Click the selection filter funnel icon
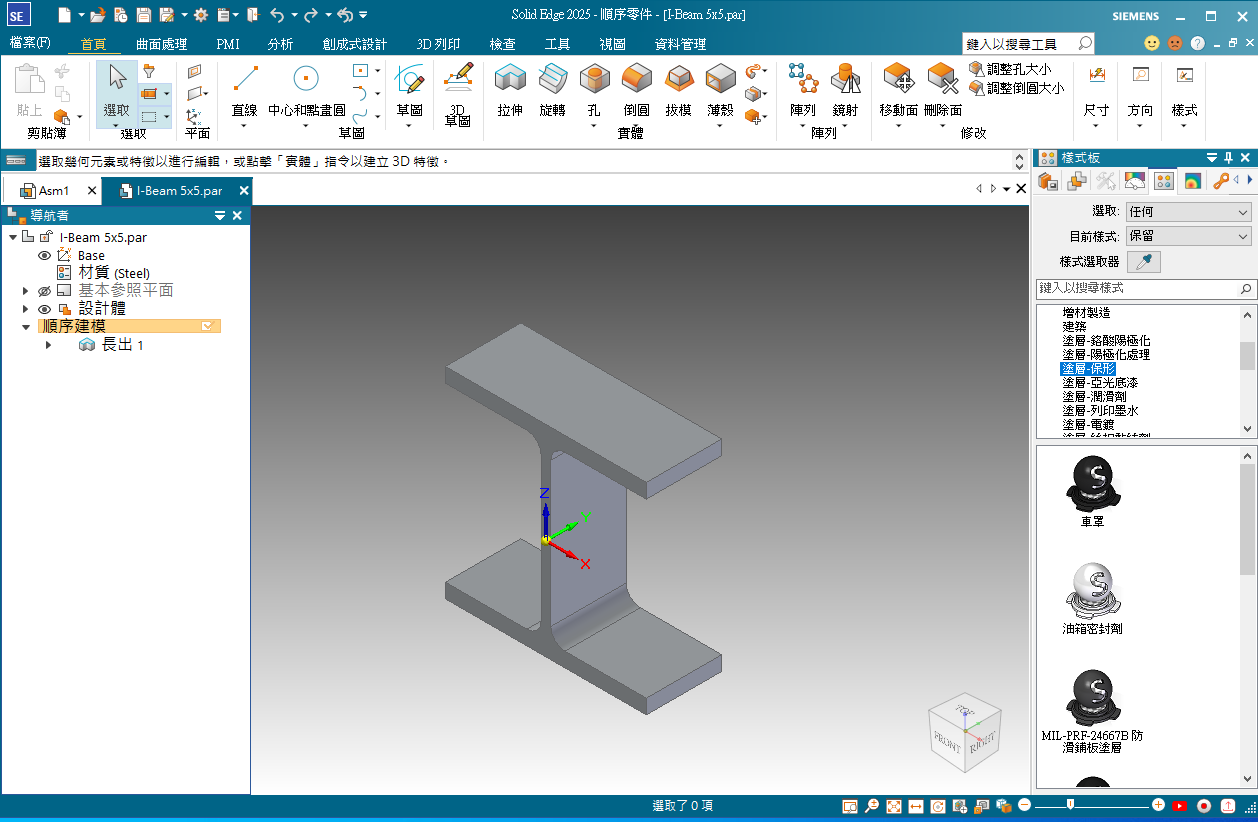1258x822 pixels. pos(149,71)
